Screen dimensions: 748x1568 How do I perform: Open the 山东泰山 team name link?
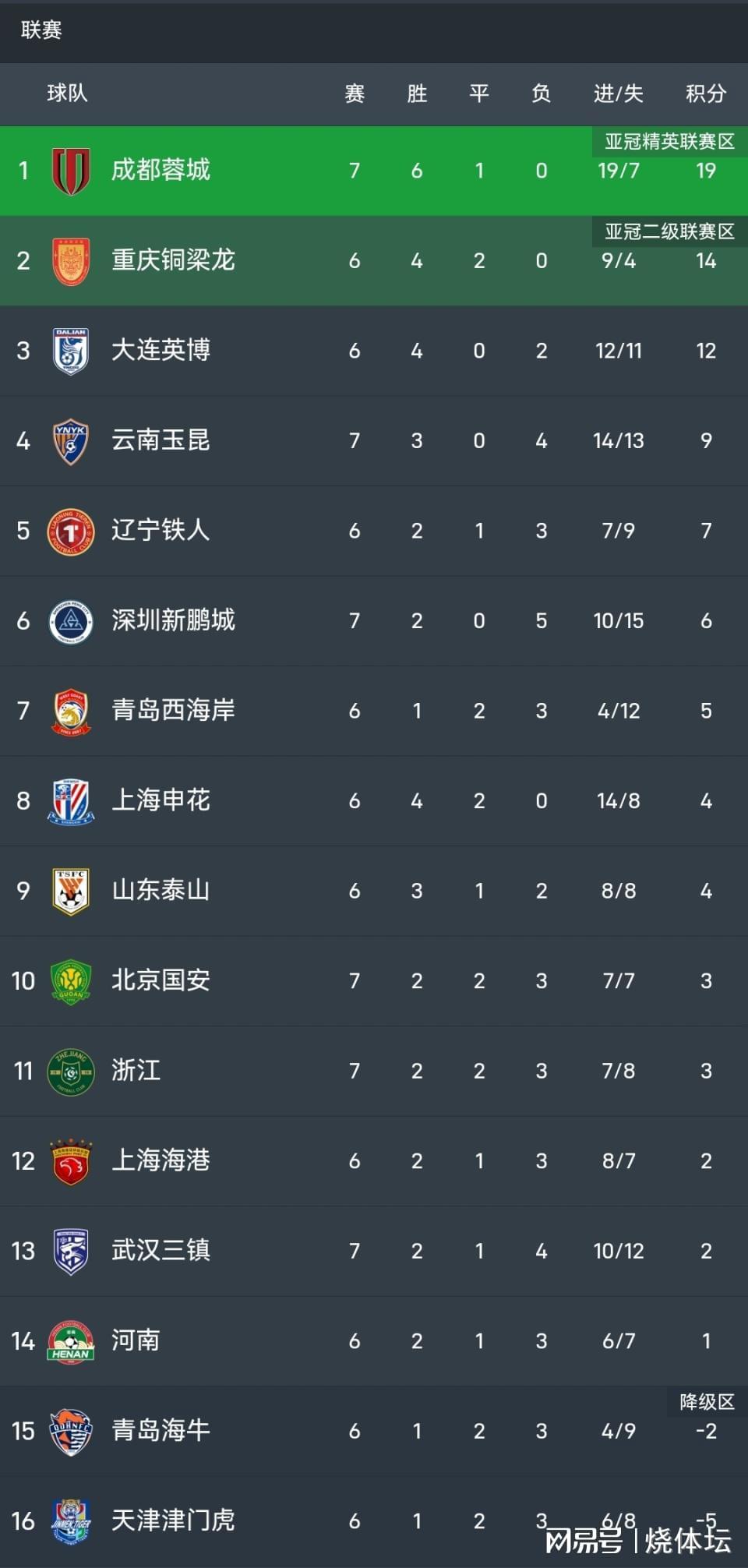coord(161,890)
